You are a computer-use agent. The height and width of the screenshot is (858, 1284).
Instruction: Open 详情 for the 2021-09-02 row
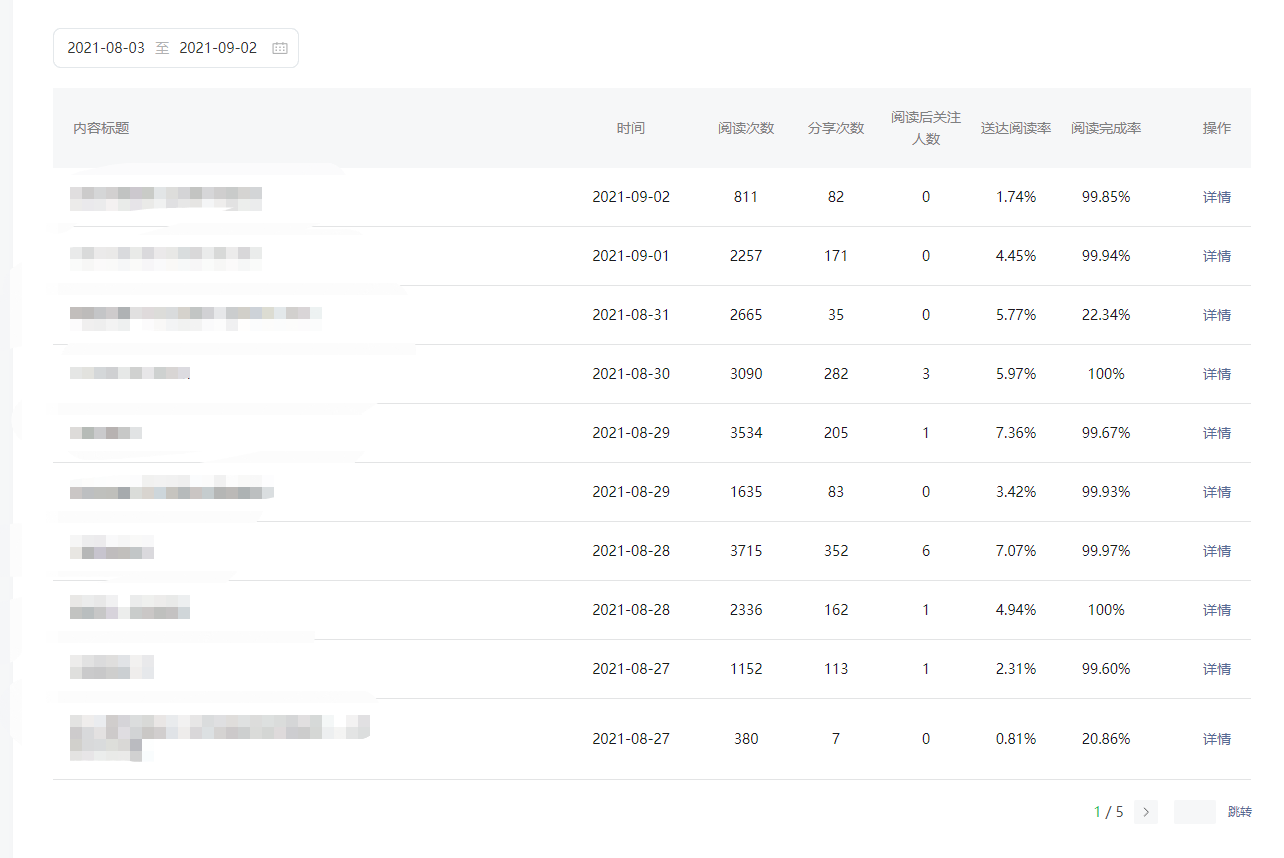point(1216,197)
